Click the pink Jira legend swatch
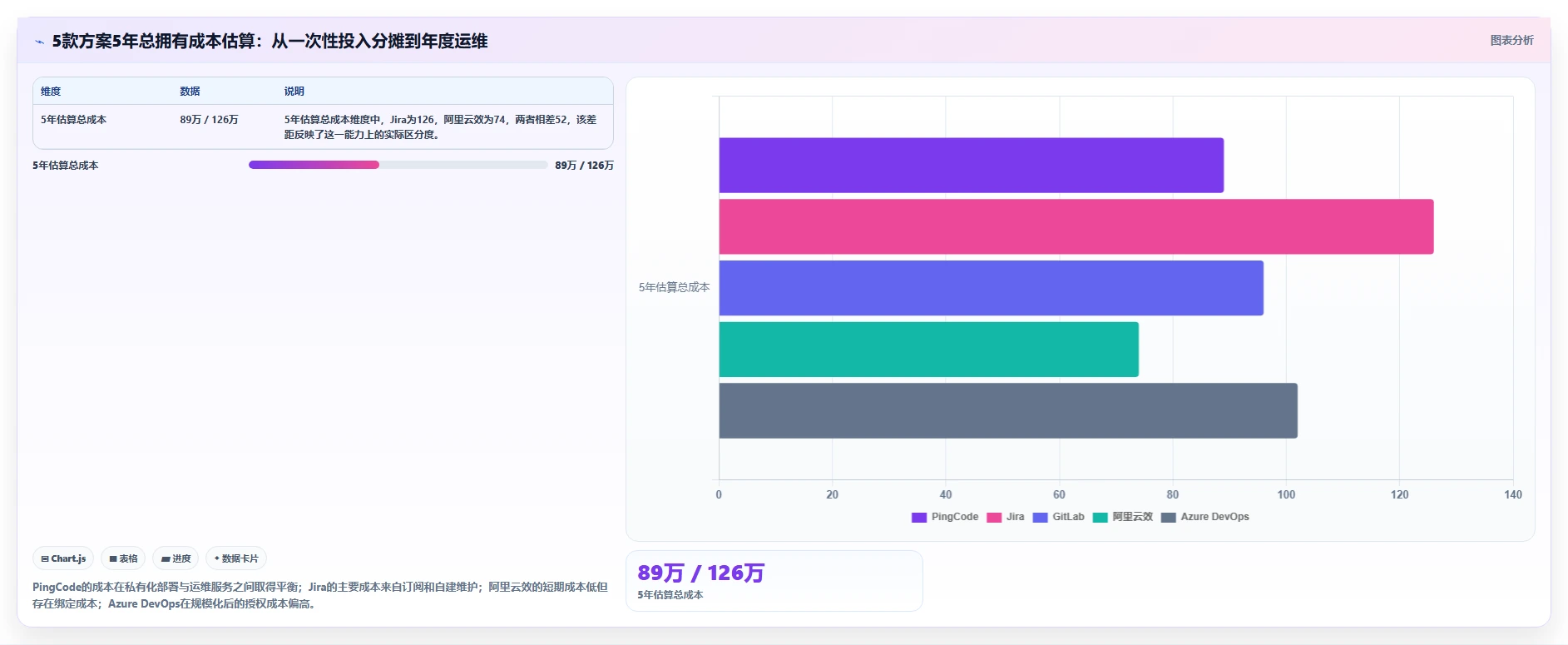 pos(994,518)
